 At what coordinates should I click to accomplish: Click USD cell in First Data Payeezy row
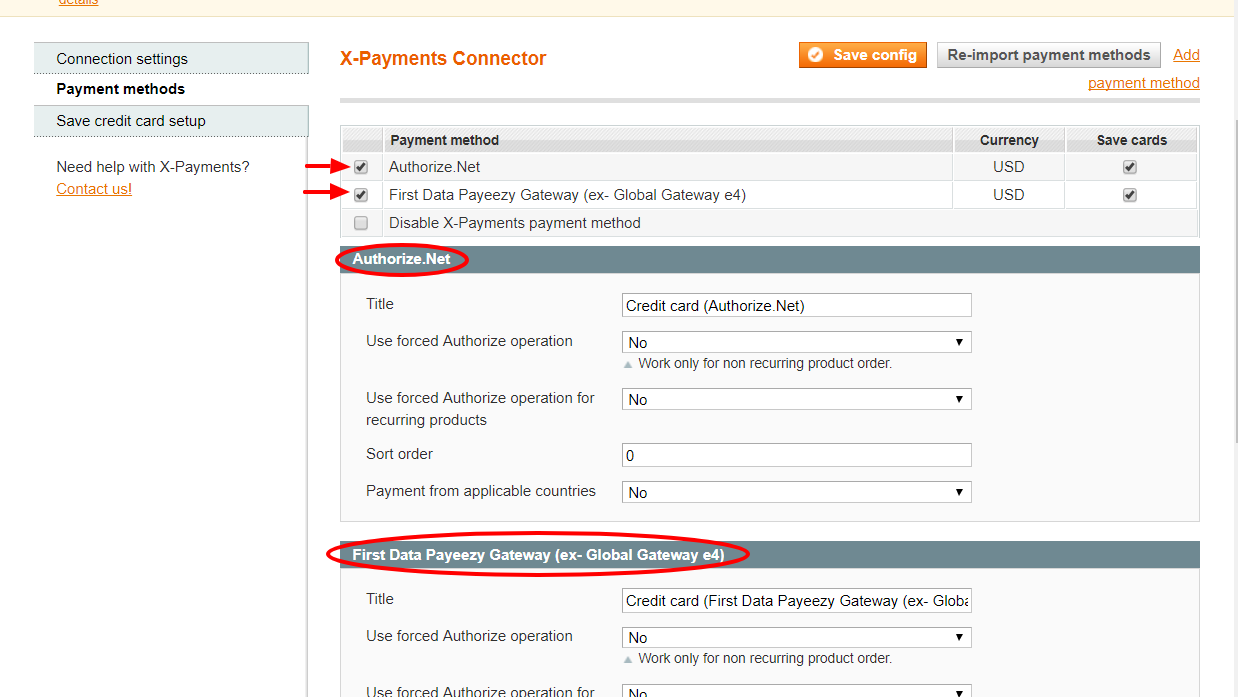coord(1009,195)
